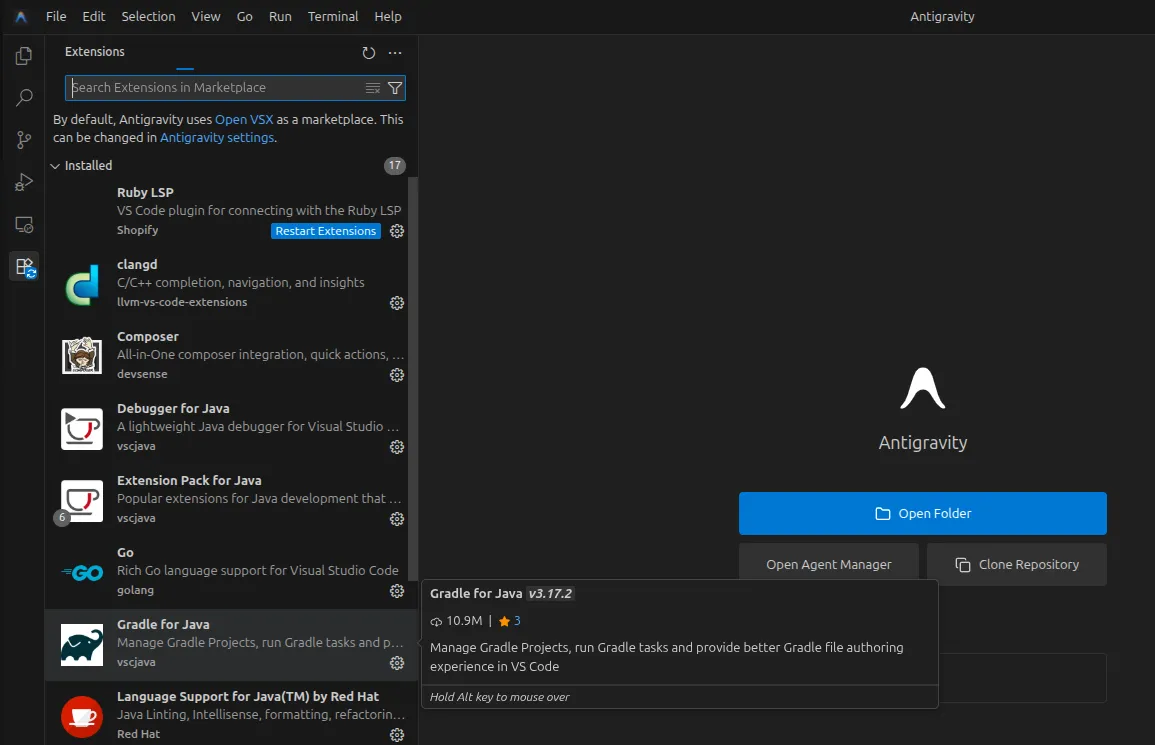Open the Selection menu
Screen dimensions: 1155x745
click(148, 16)
